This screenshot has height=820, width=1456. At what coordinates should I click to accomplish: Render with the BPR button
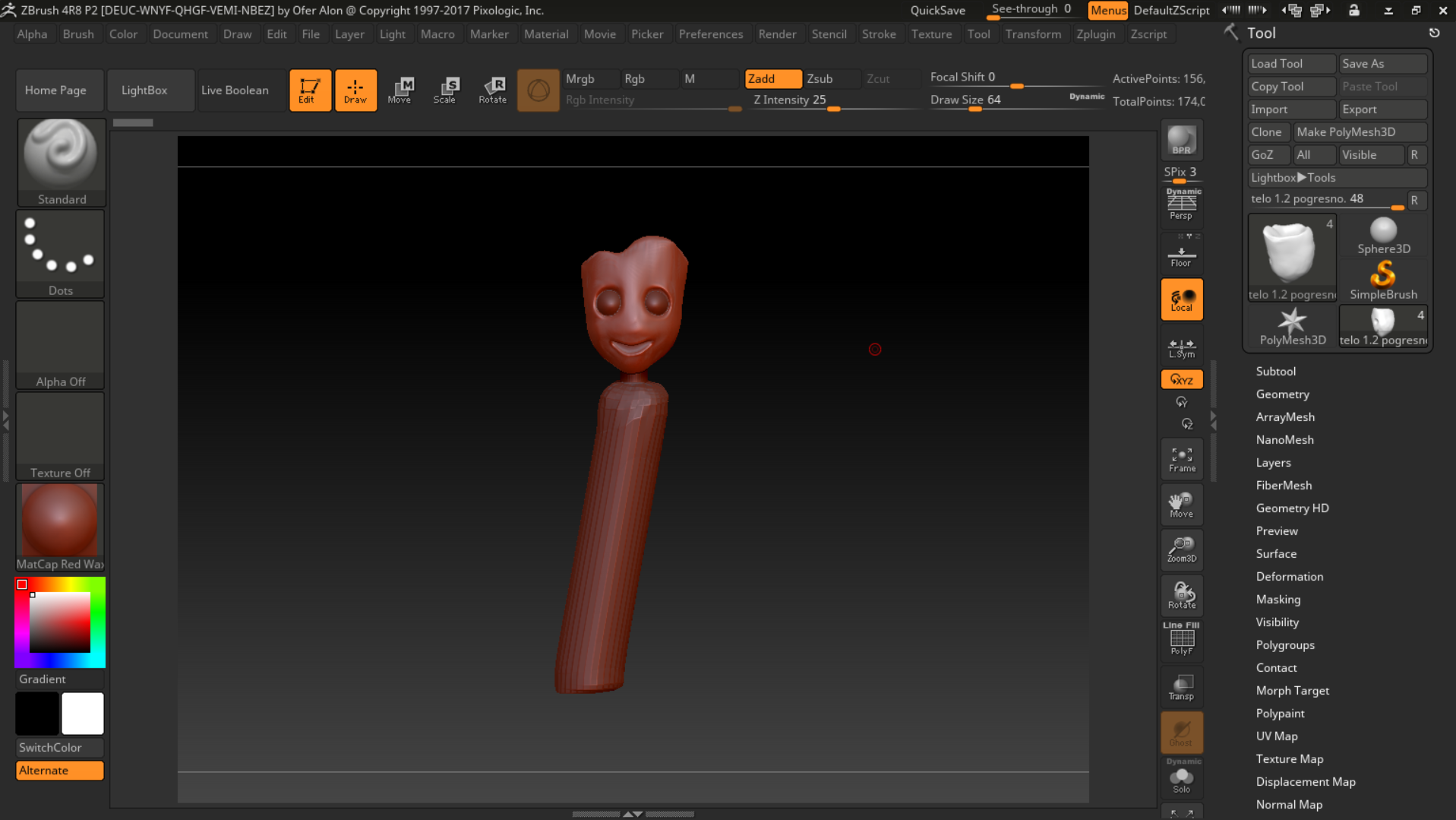tap(1181, 141)
